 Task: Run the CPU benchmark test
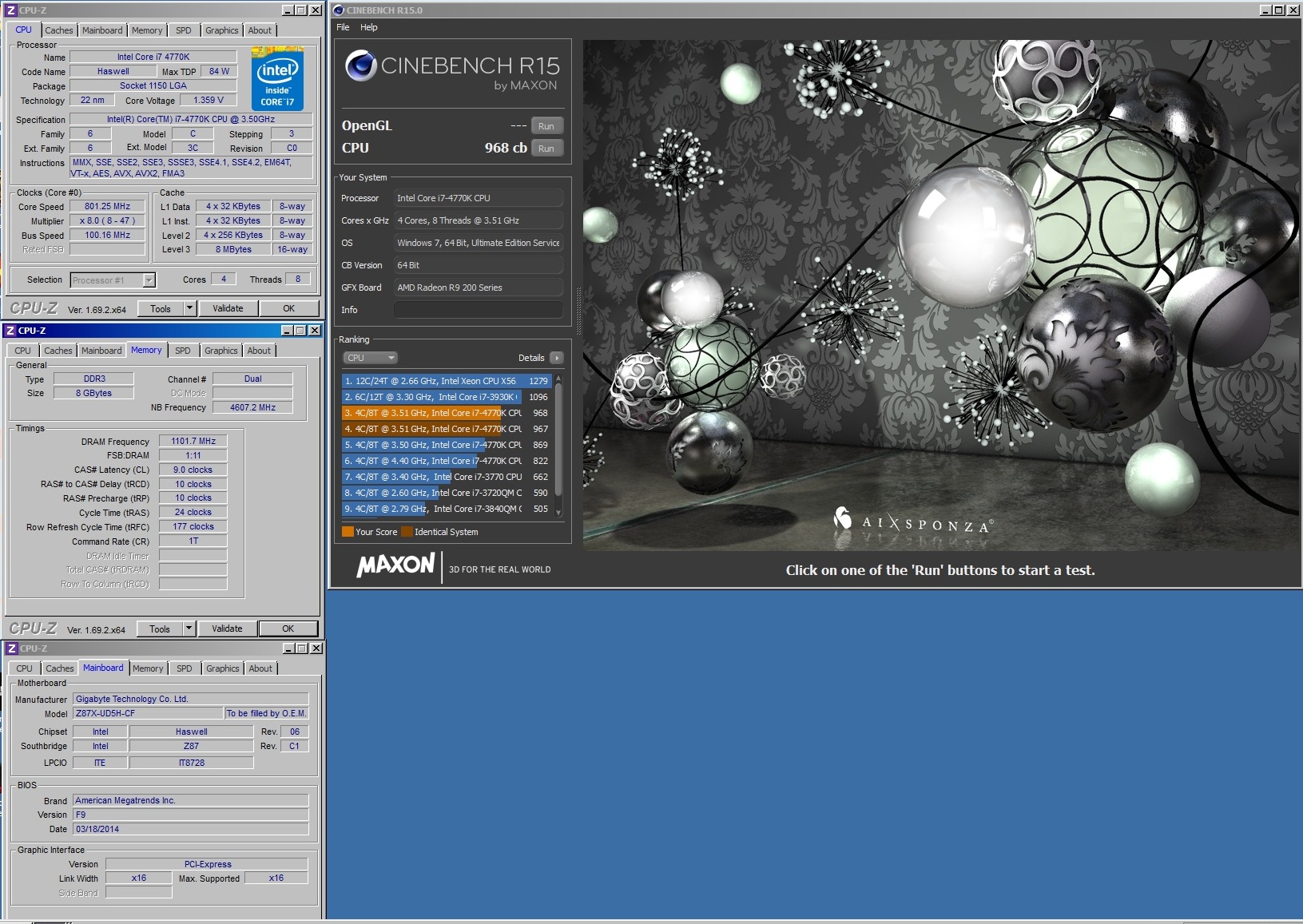[546, 149]
